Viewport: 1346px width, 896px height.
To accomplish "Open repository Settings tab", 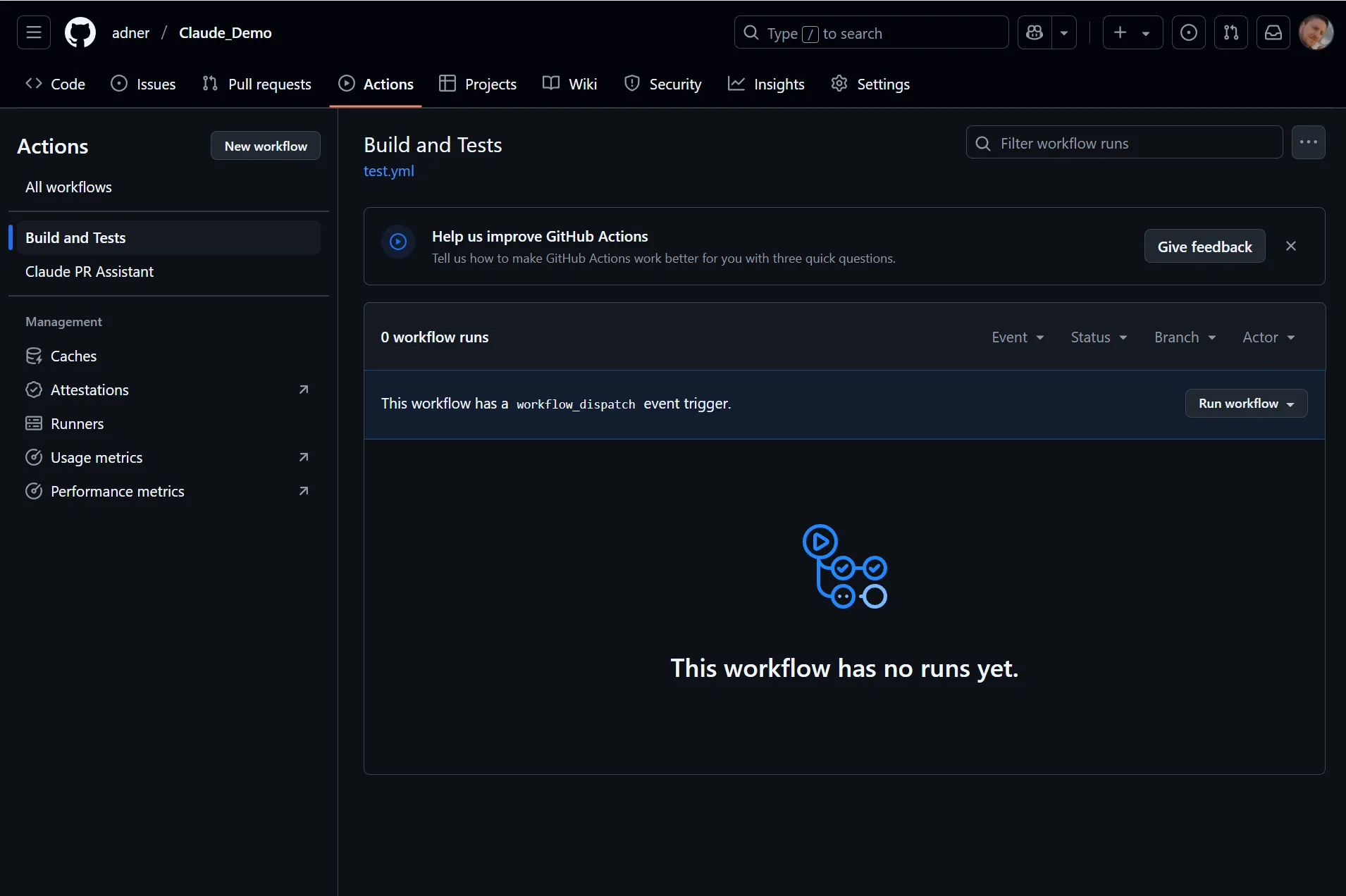I will pyautogui.click(x=871, y=84).
